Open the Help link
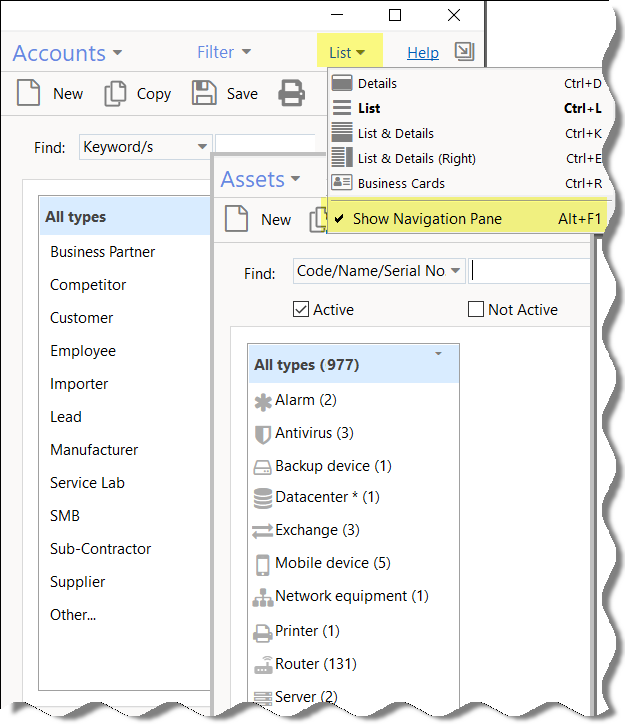Viewport: 625px width, 724px height. click(x=423, y=53)
